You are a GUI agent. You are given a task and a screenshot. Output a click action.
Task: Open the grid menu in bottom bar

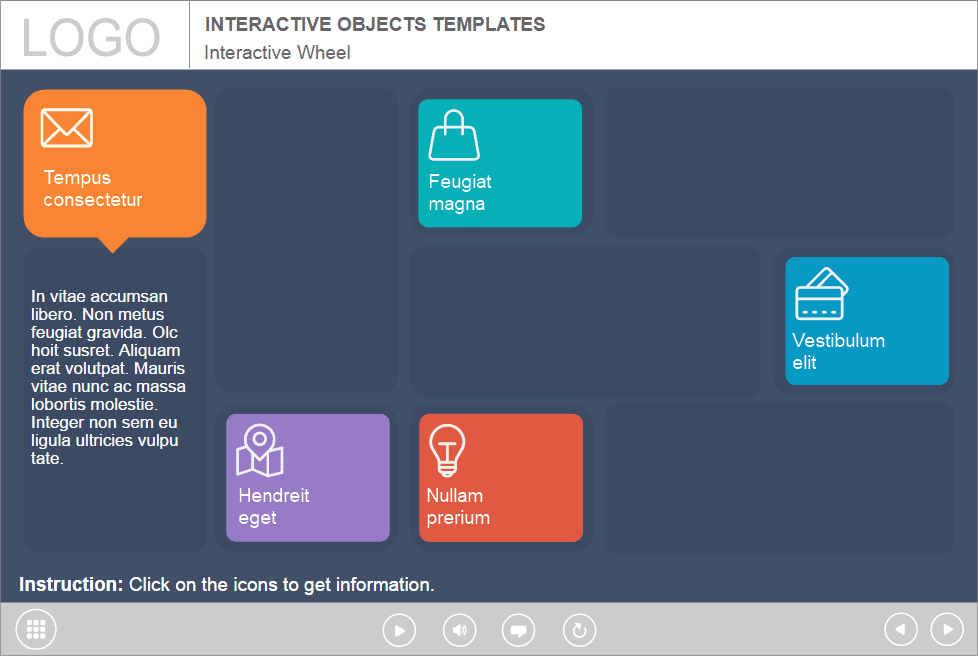tap(36, 629)
